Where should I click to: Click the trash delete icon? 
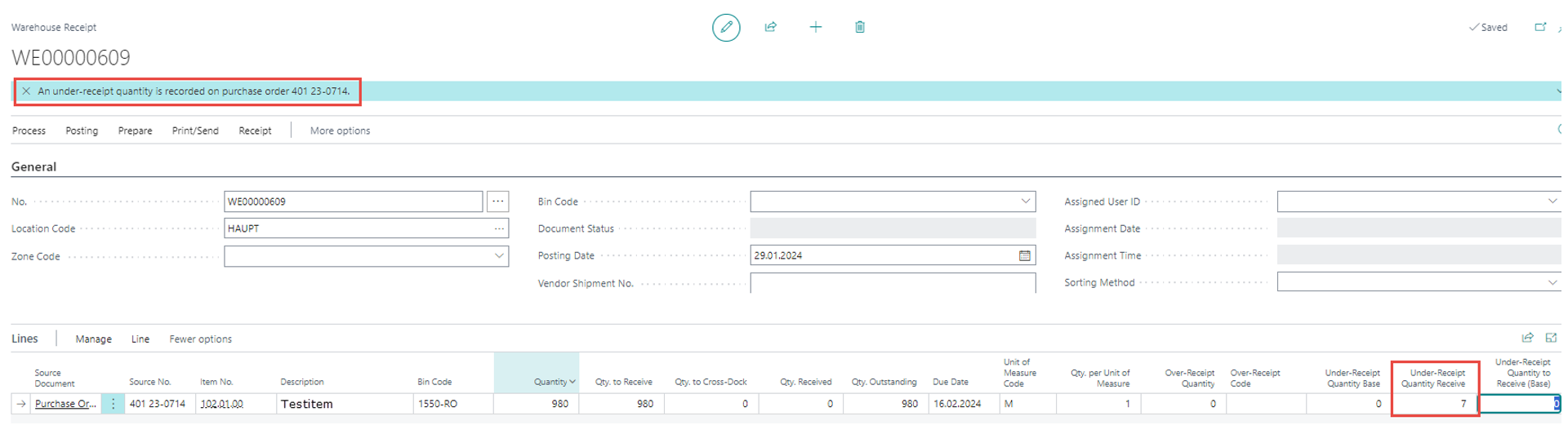click(x=859, y=28)
